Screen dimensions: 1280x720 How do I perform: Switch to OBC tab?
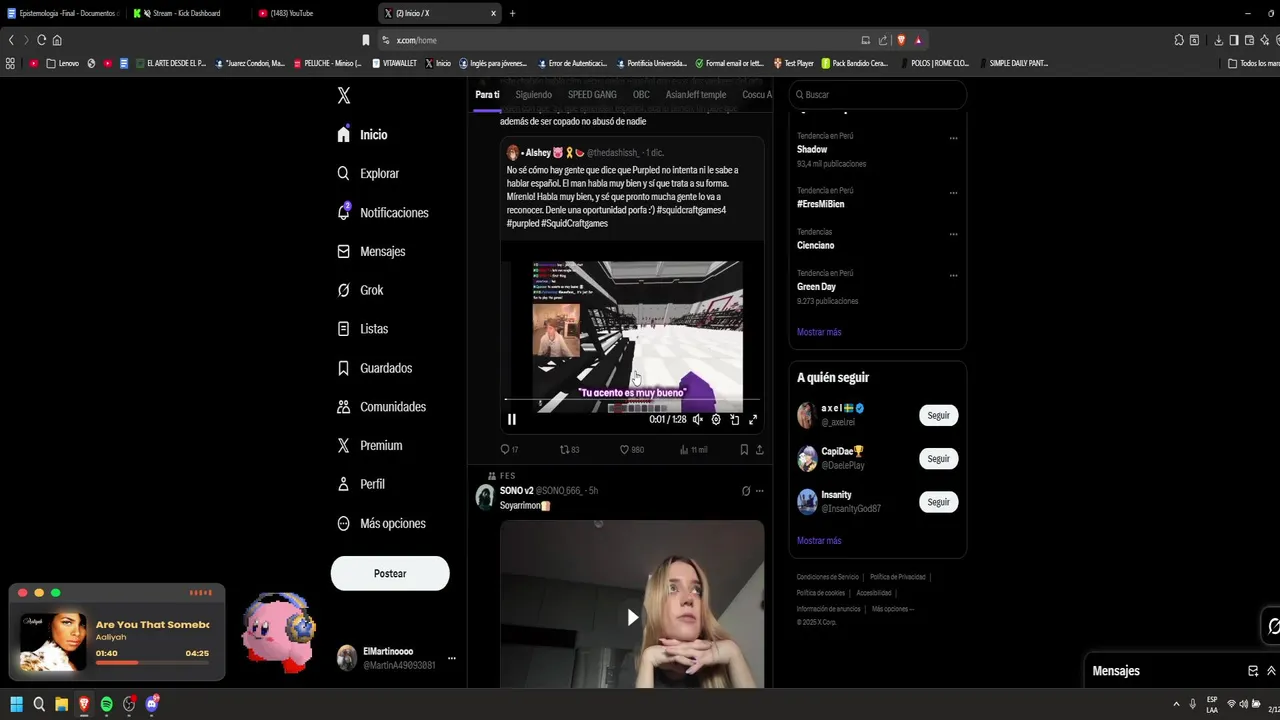[641, 95]
